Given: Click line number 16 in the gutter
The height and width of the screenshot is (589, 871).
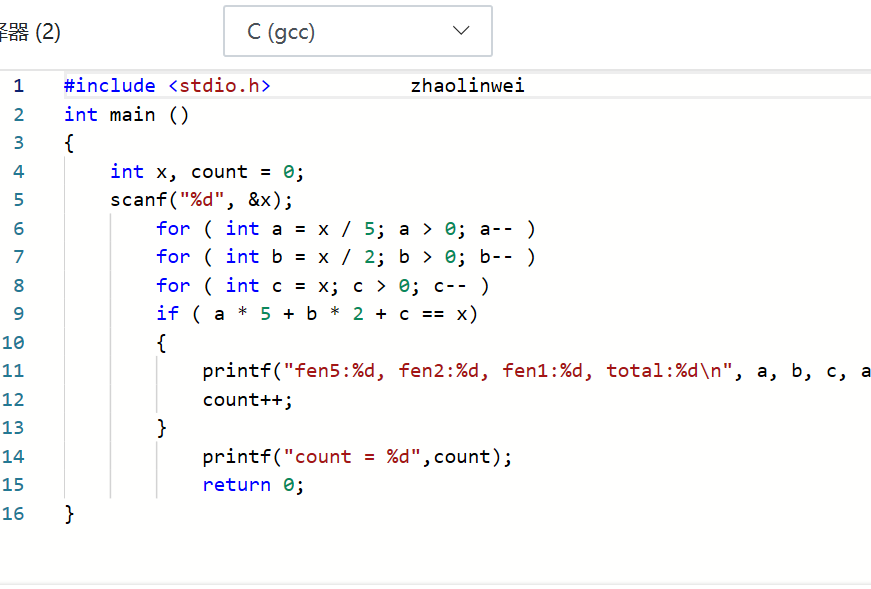Looking at the screenshot, I should click(x=13, y=514).
